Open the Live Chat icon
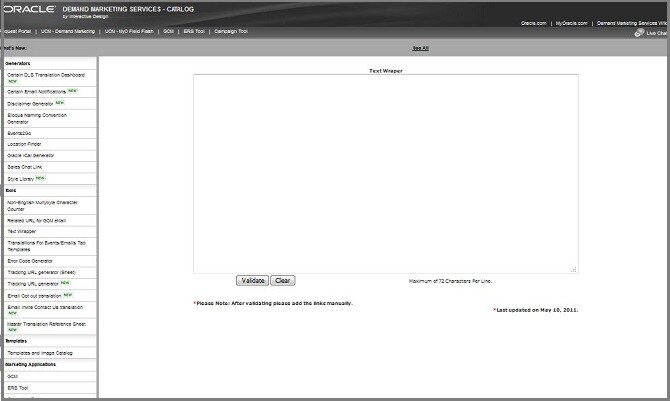This screenshot has height=401, width=670. (640, 33)
